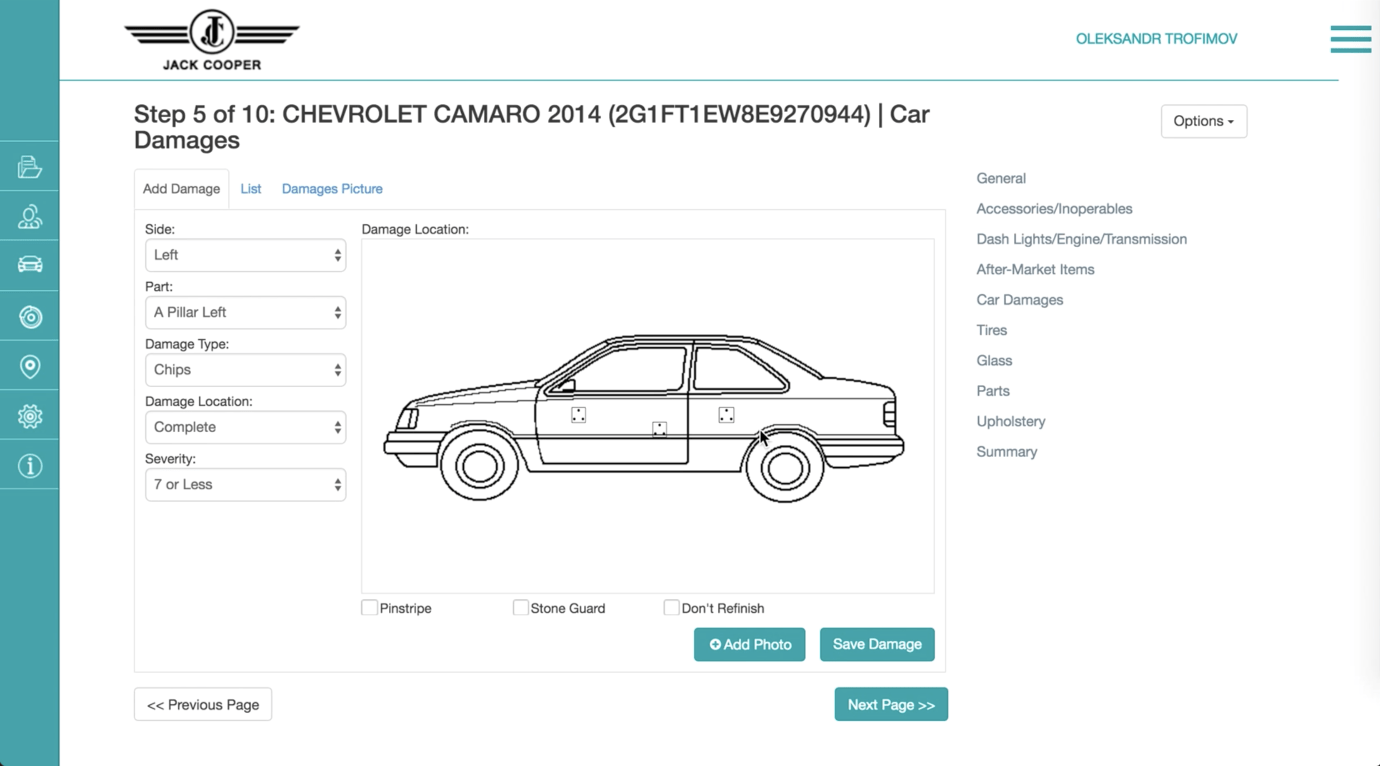Tick the Stone Guard checkbox
This screenshot has height=766, width=1380.
(520, 608)
